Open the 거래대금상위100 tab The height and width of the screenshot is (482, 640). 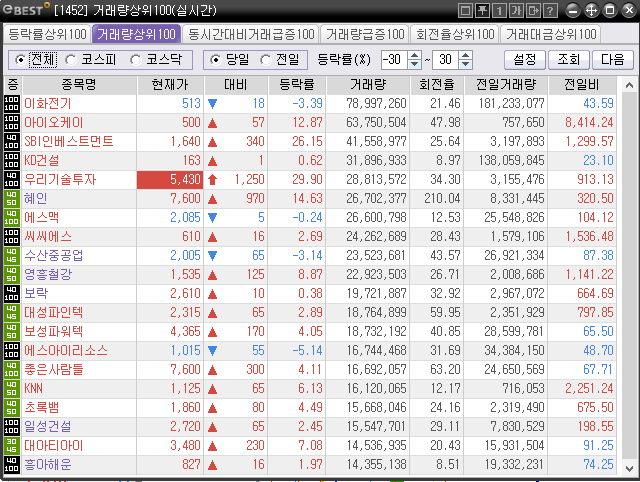coord(551,34)
